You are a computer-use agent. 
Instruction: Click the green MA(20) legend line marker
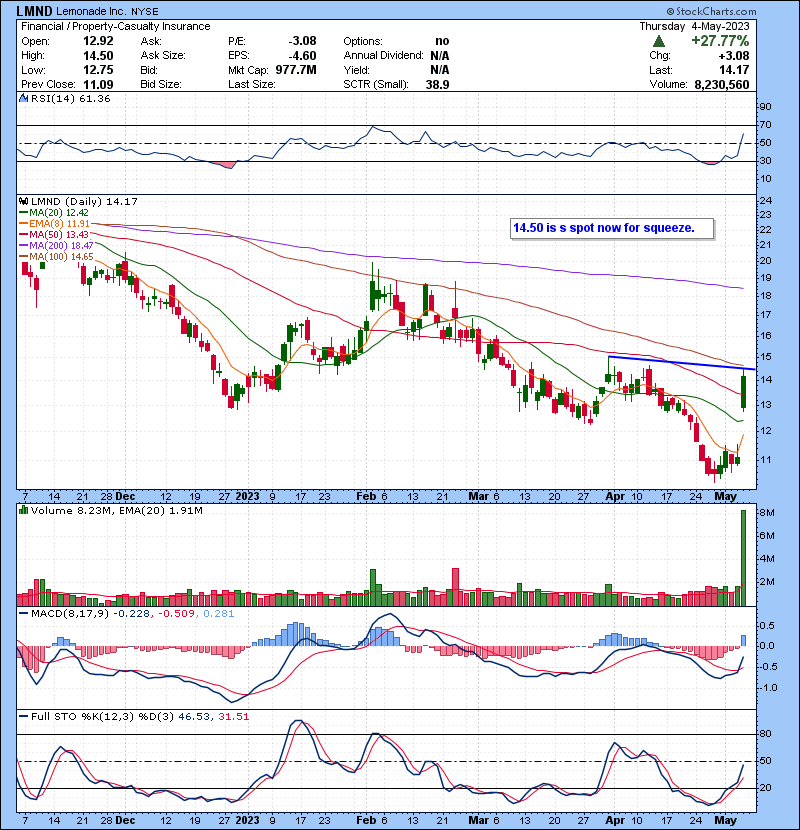coord(23,213)
